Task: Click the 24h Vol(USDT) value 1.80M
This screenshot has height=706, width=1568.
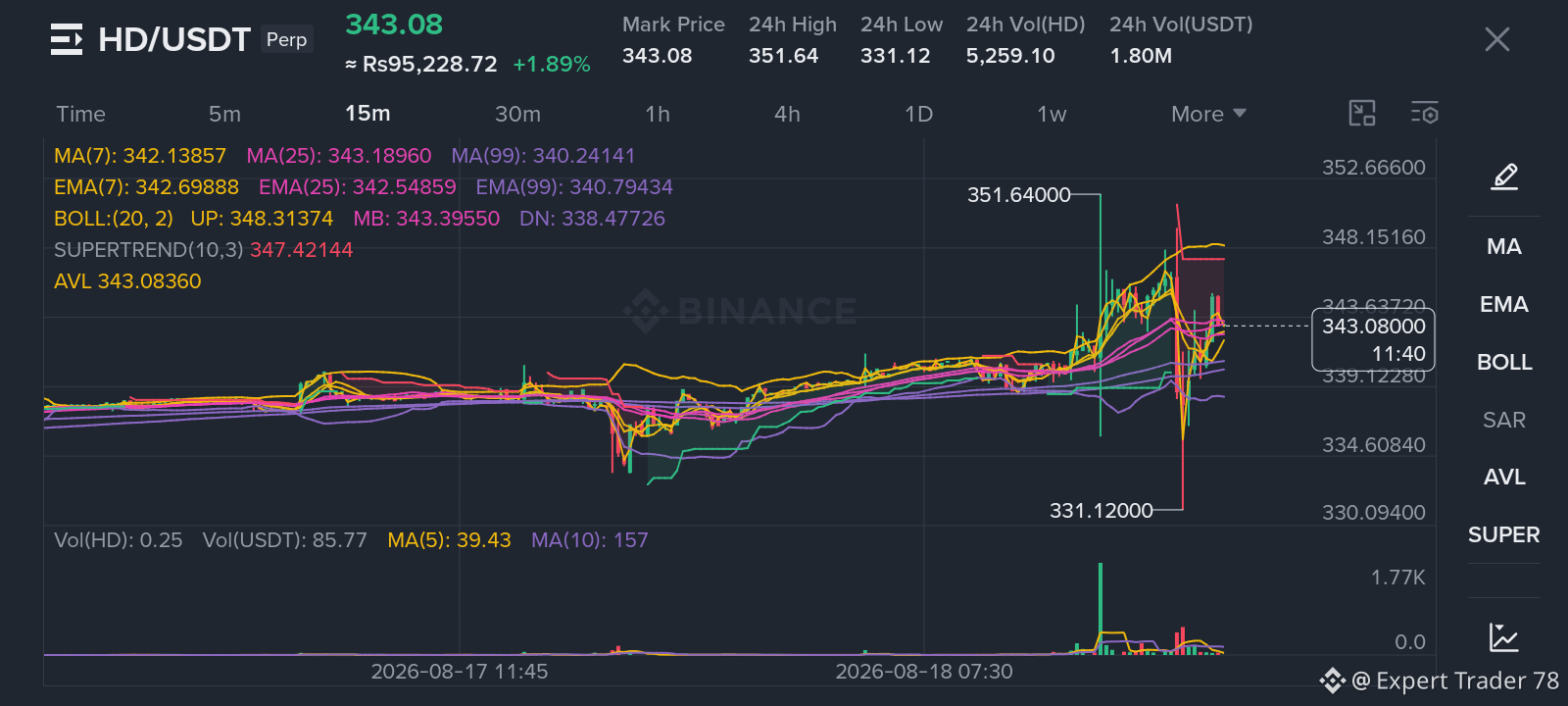Action: pyautogui.click(x=1141, y=56)
